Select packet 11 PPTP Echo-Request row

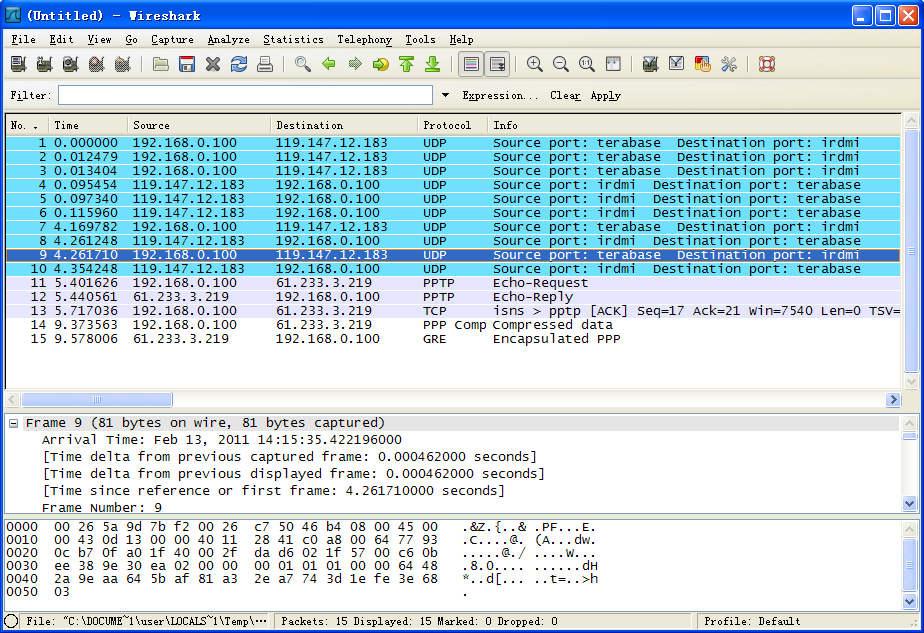click(453, 283)
